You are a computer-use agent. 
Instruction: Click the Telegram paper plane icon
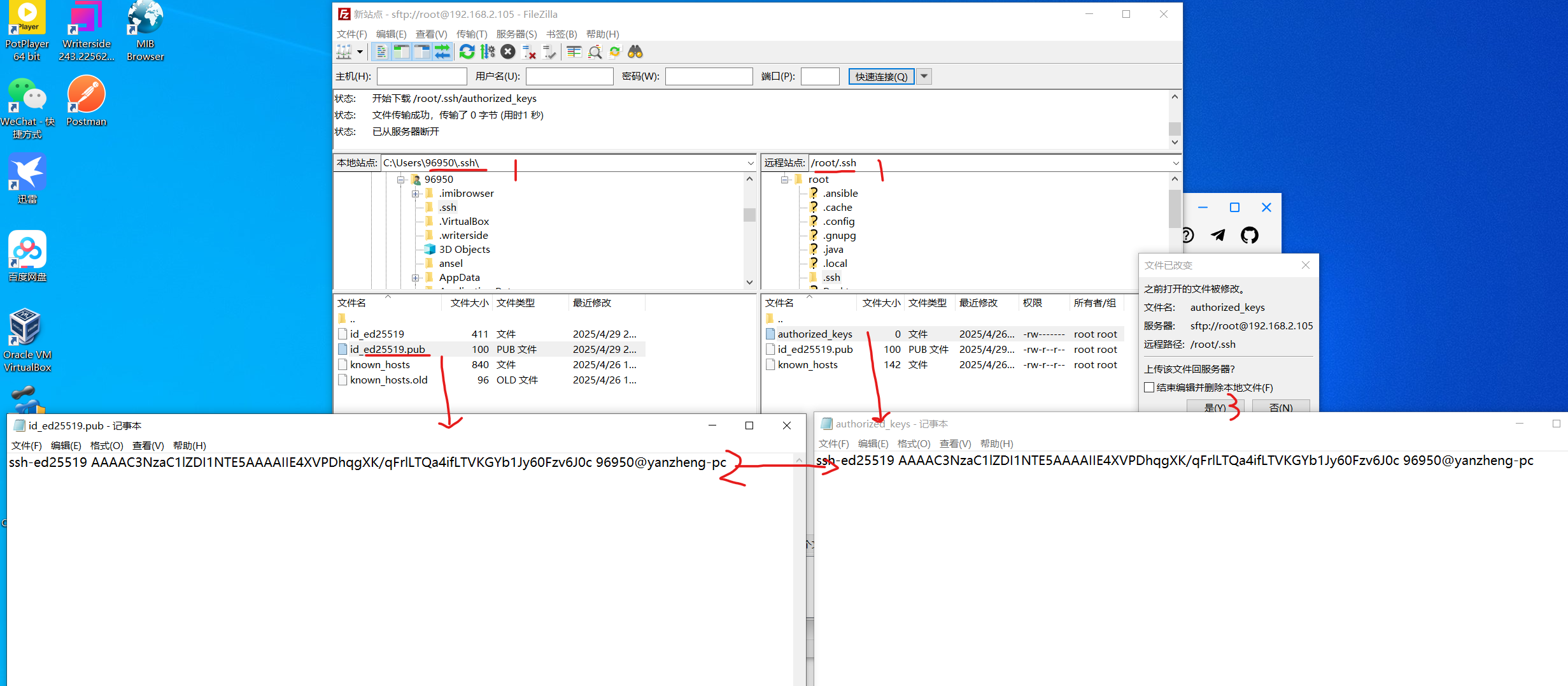(1218, 235)
